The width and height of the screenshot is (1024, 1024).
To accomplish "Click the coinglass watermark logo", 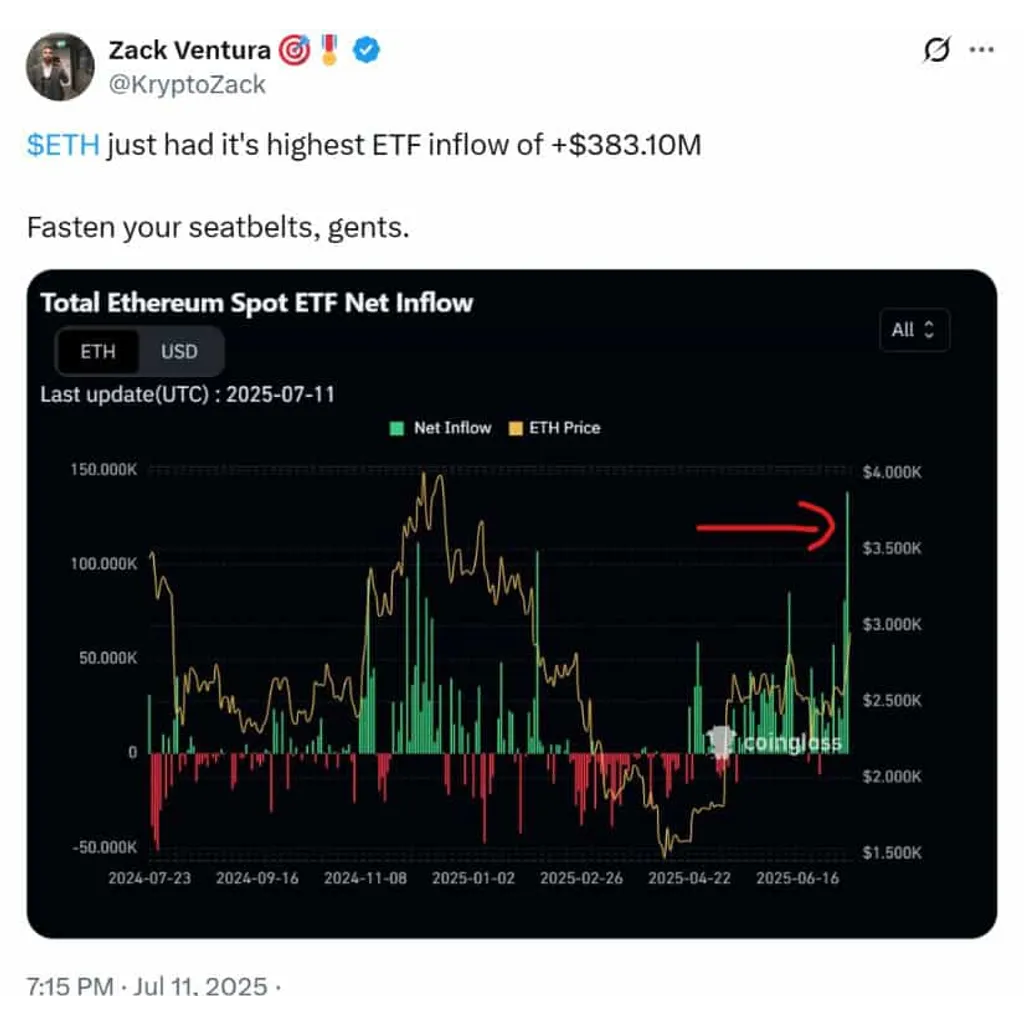I will tap(775, 743).
